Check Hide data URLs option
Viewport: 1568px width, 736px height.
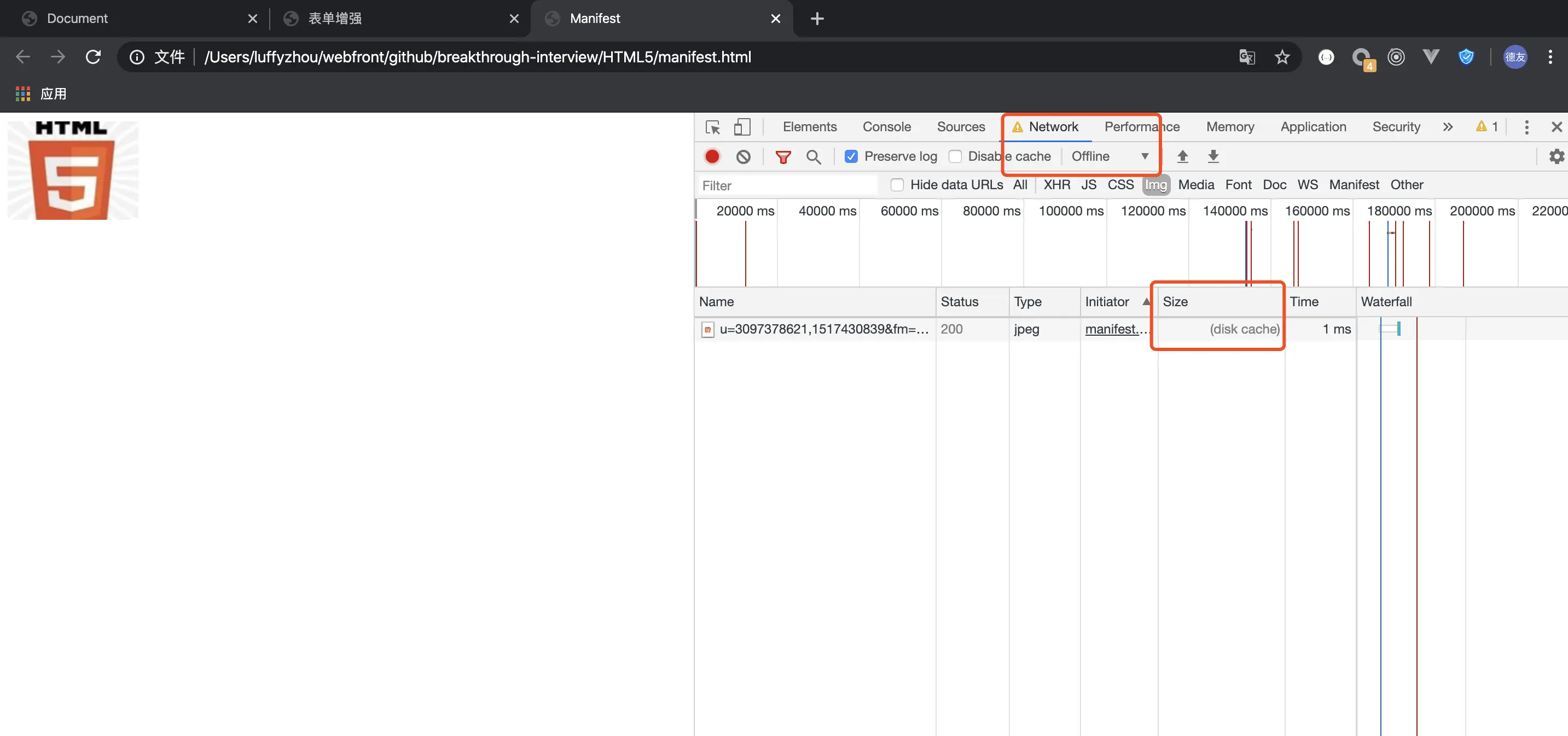(897, 185)
